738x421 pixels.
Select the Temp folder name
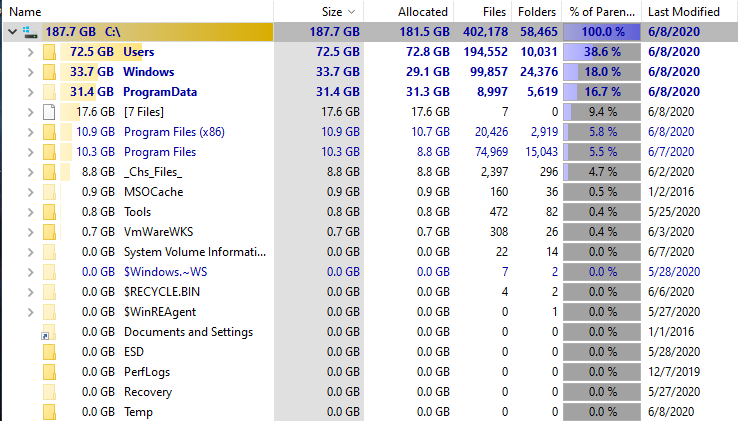[x=138, y=412]
